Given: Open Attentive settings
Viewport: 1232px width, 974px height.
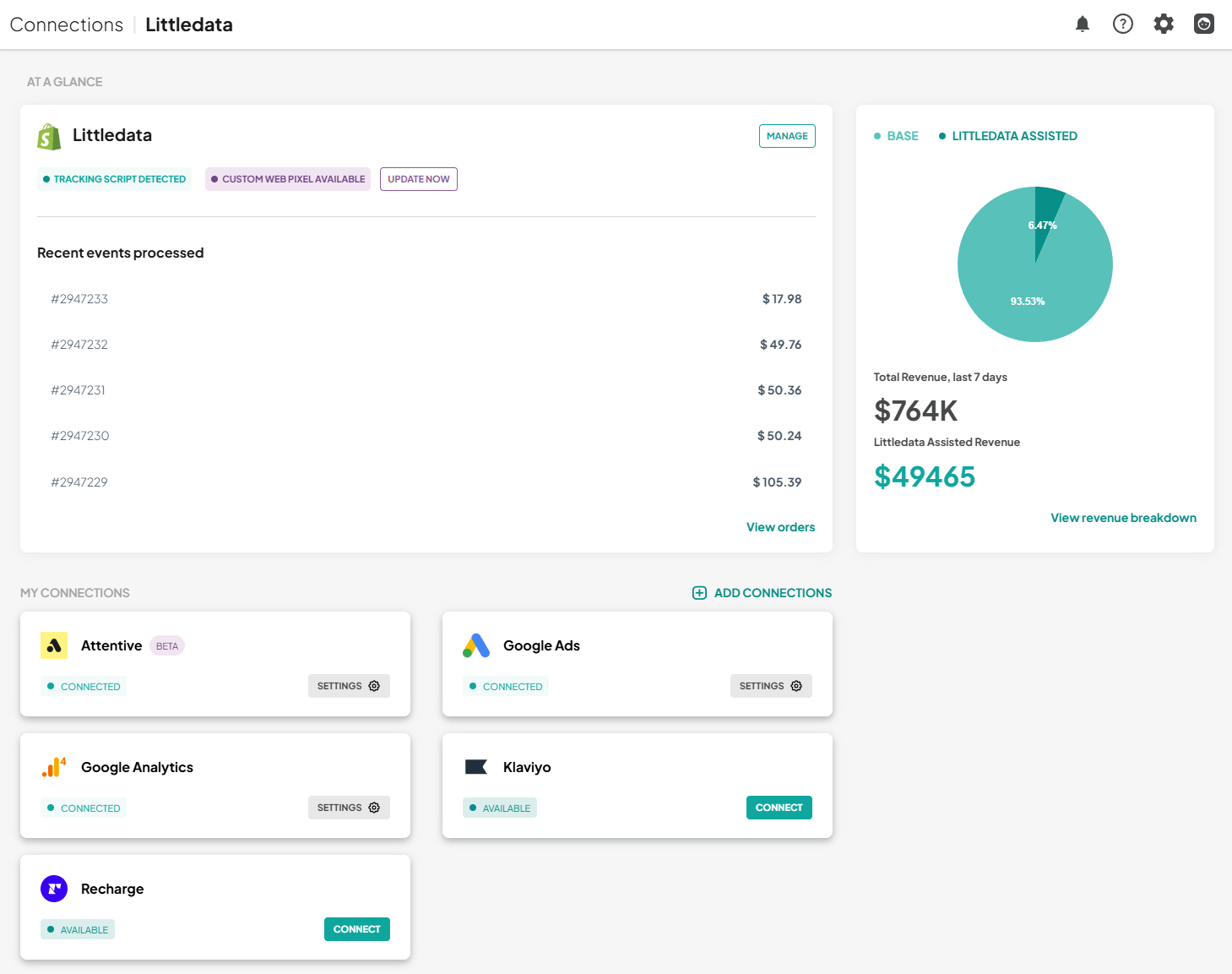Looking at the screenshot, I should [349, 686].
